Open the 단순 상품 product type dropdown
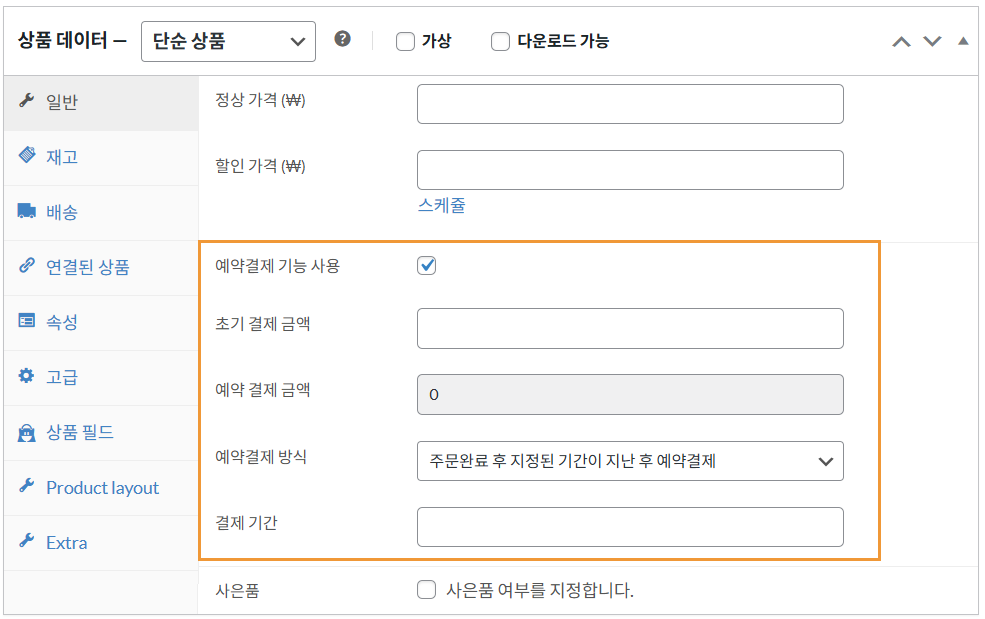This screenshot has width=985, height=619. 228,41
